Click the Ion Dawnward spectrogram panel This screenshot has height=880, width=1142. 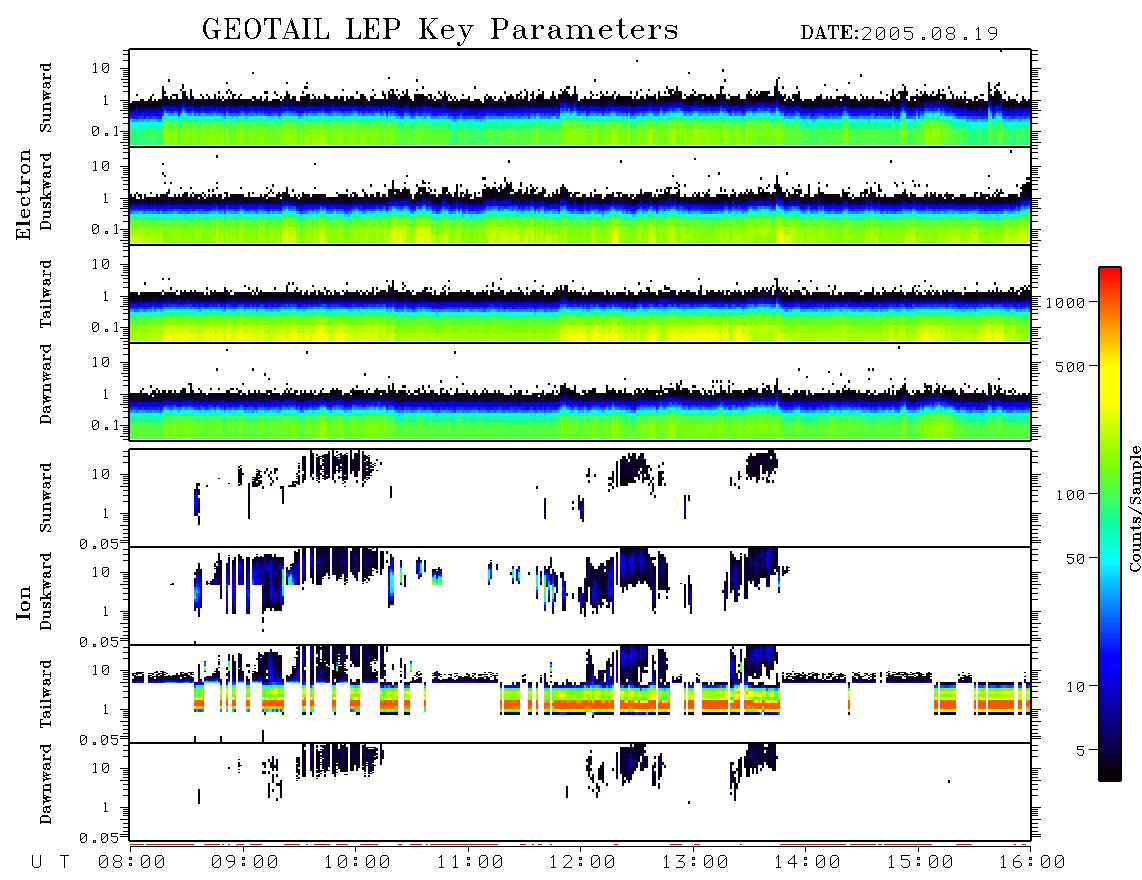pos(580,792)
